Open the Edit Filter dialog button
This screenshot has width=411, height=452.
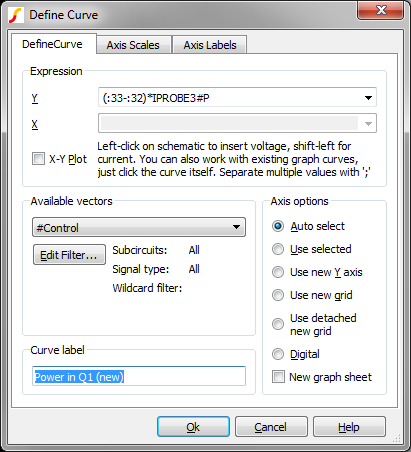(69, 255)
